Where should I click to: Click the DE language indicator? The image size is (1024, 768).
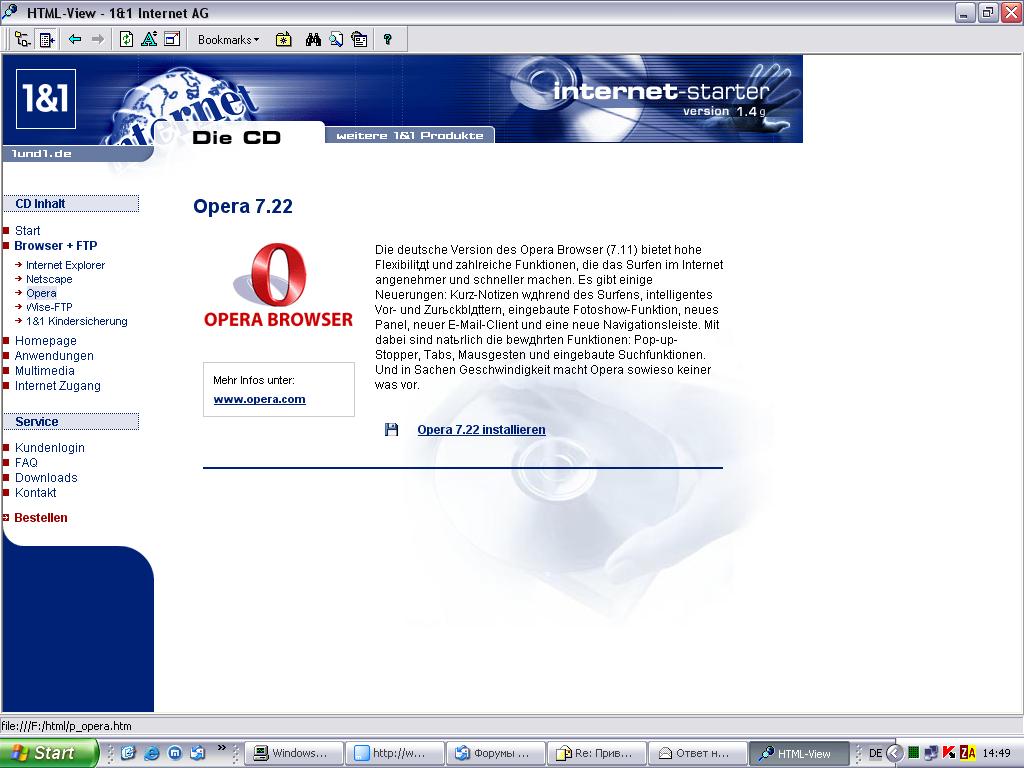click(876, 754)
